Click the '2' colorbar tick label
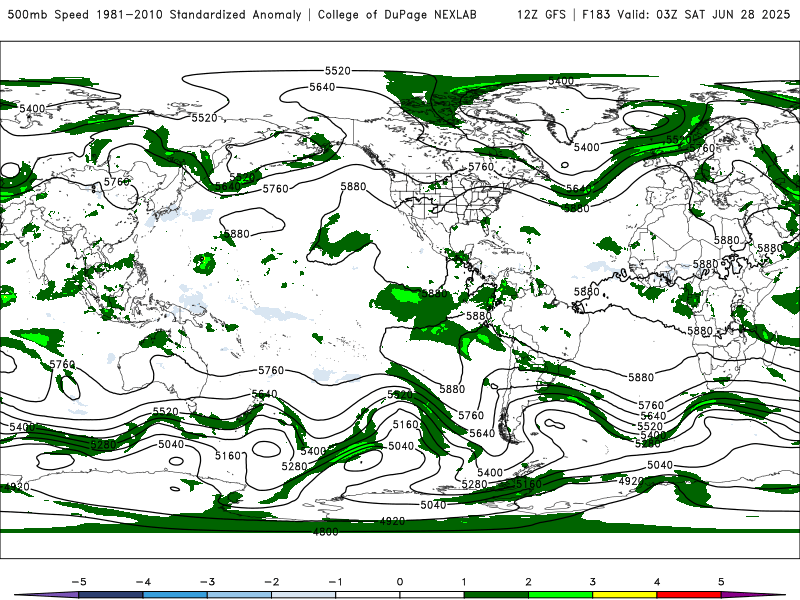 528,582
